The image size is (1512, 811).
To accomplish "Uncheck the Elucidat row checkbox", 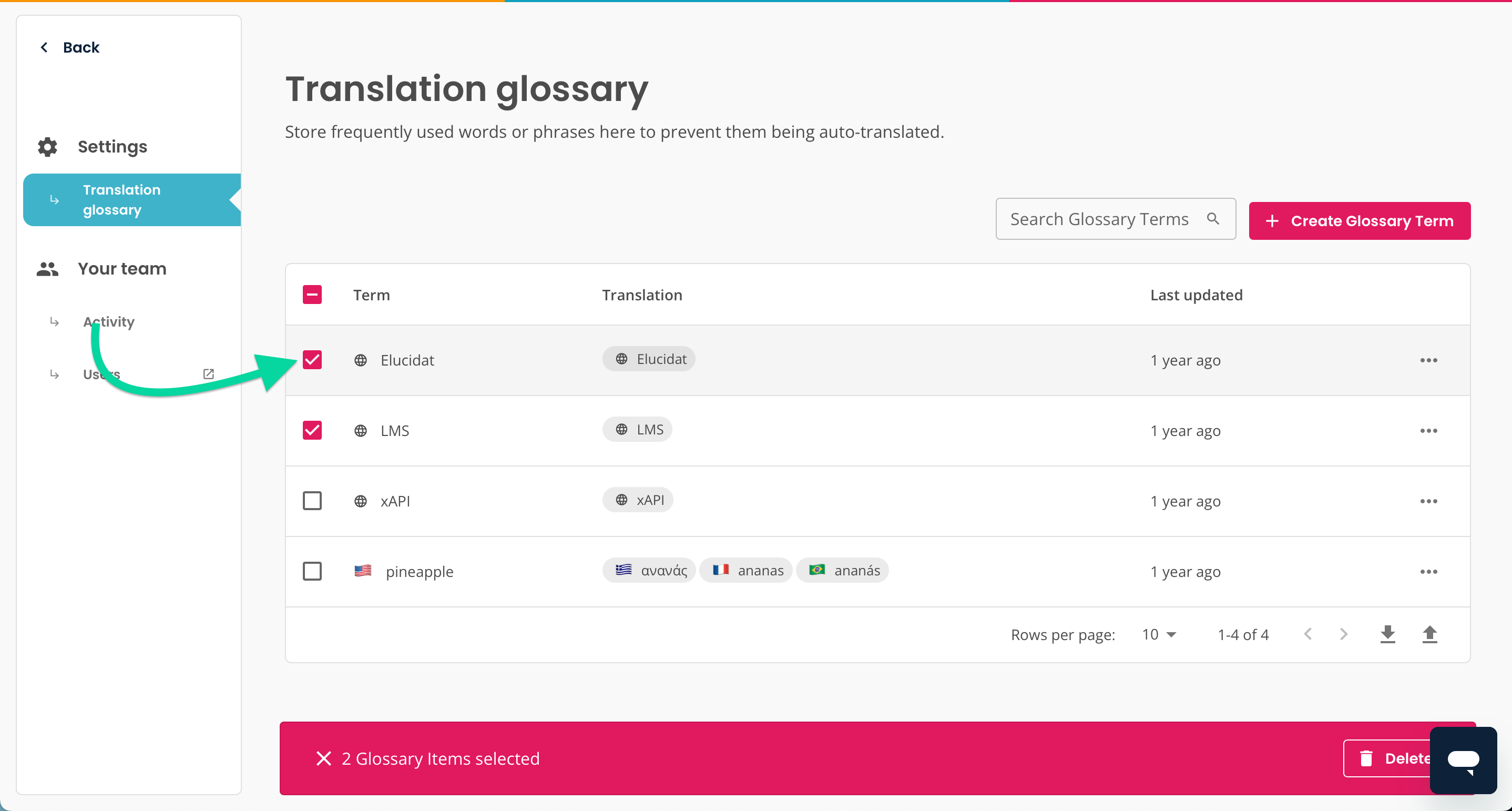I will click(x=312, y=360).
